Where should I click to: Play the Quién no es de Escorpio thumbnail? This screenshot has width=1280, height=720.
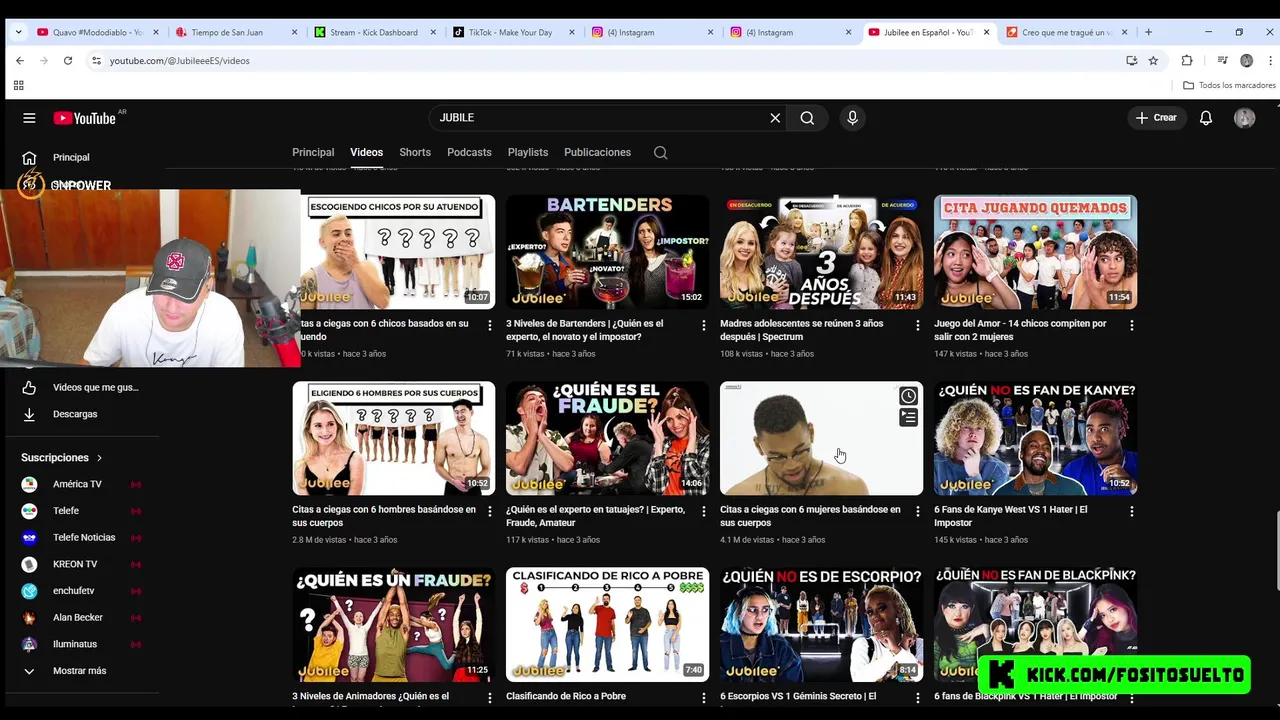click(x=821, y=624)
